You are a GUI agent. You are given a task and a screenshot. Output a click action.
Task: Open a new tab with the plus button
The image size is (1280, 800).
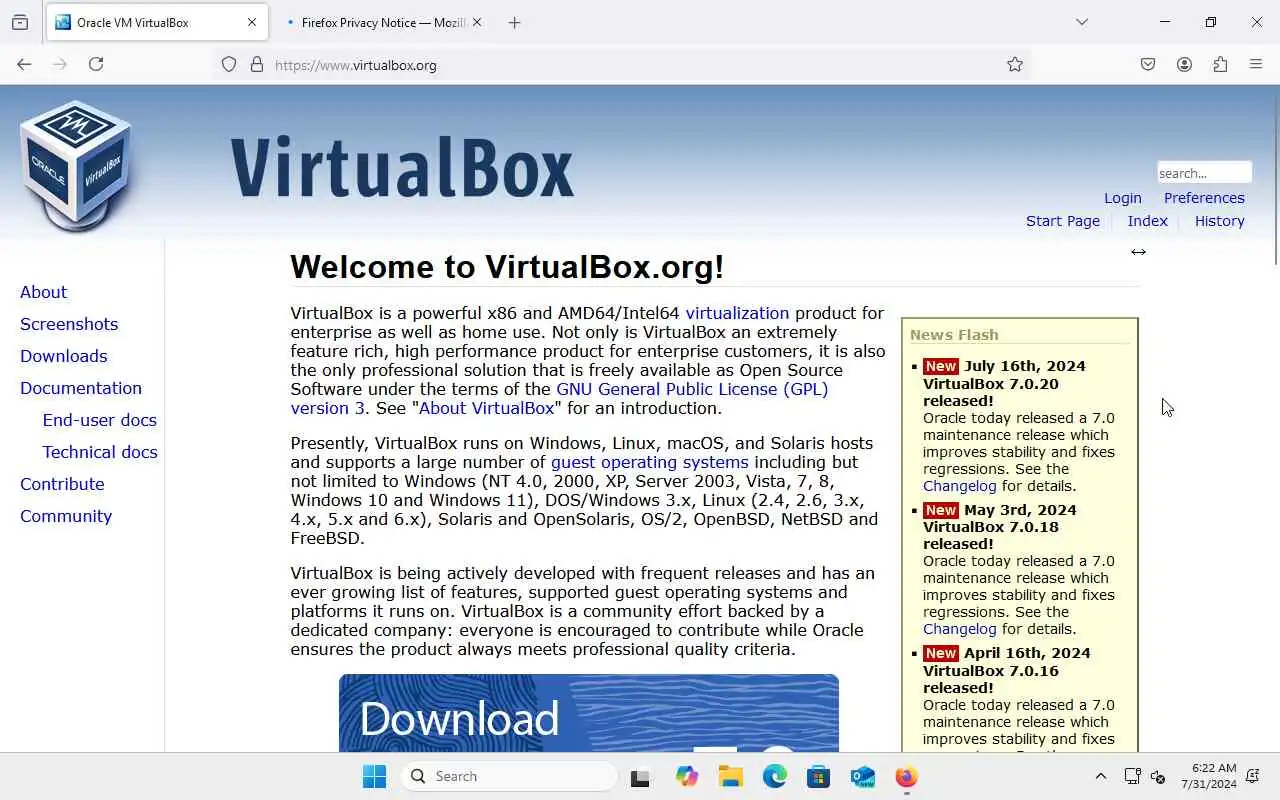514,22
